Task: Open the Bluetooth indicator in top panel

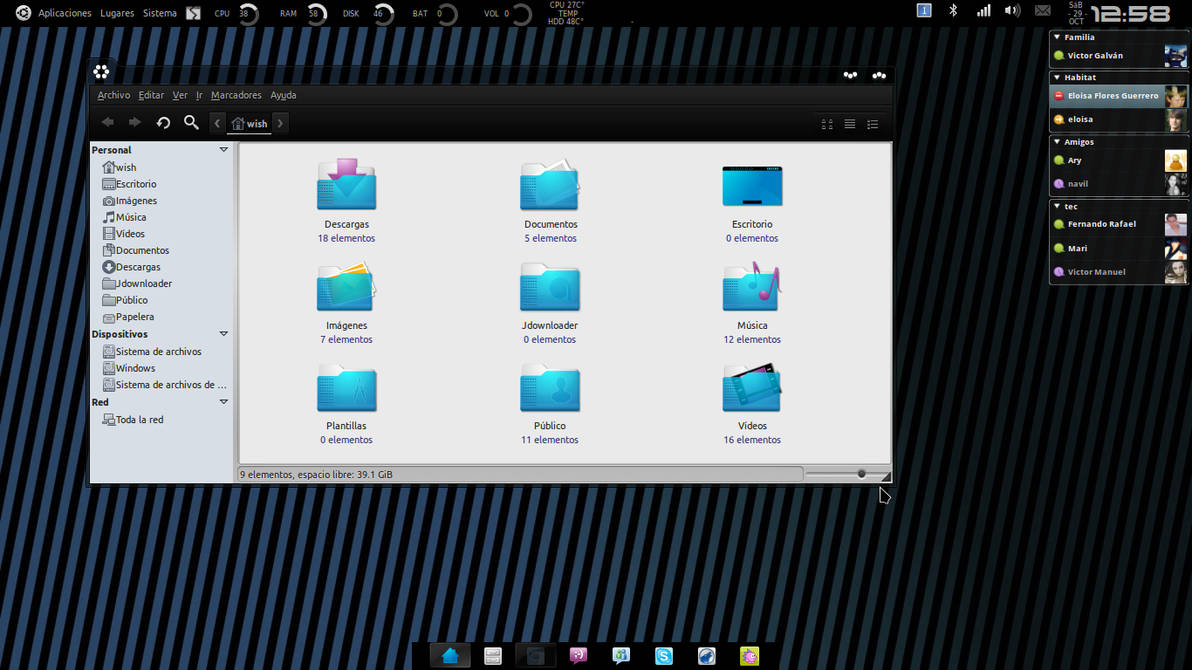Action: 953,11
